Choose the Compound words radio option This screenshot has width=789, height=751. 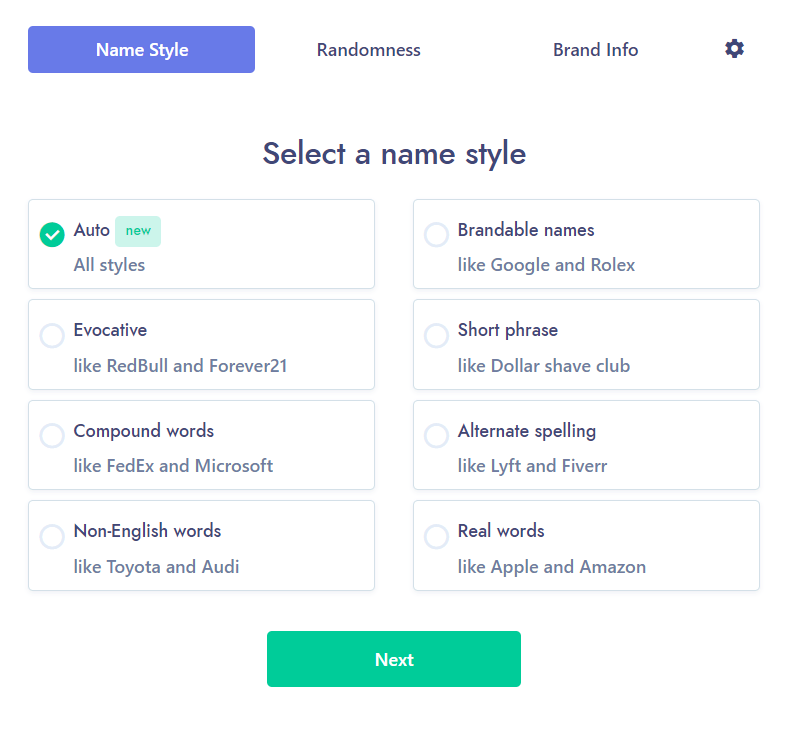click(52, 436)
